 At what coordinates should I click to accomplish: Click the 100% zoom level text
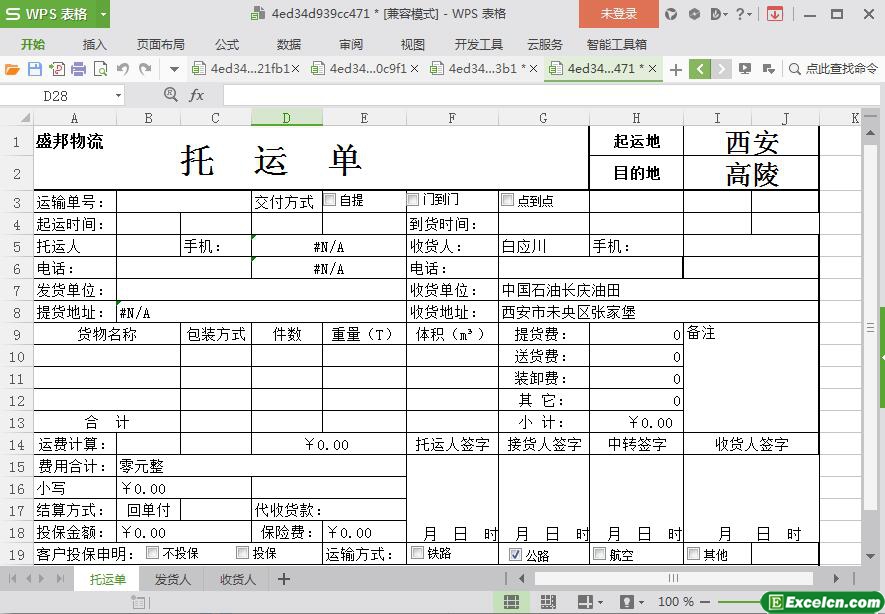click(x=675, y=602)
